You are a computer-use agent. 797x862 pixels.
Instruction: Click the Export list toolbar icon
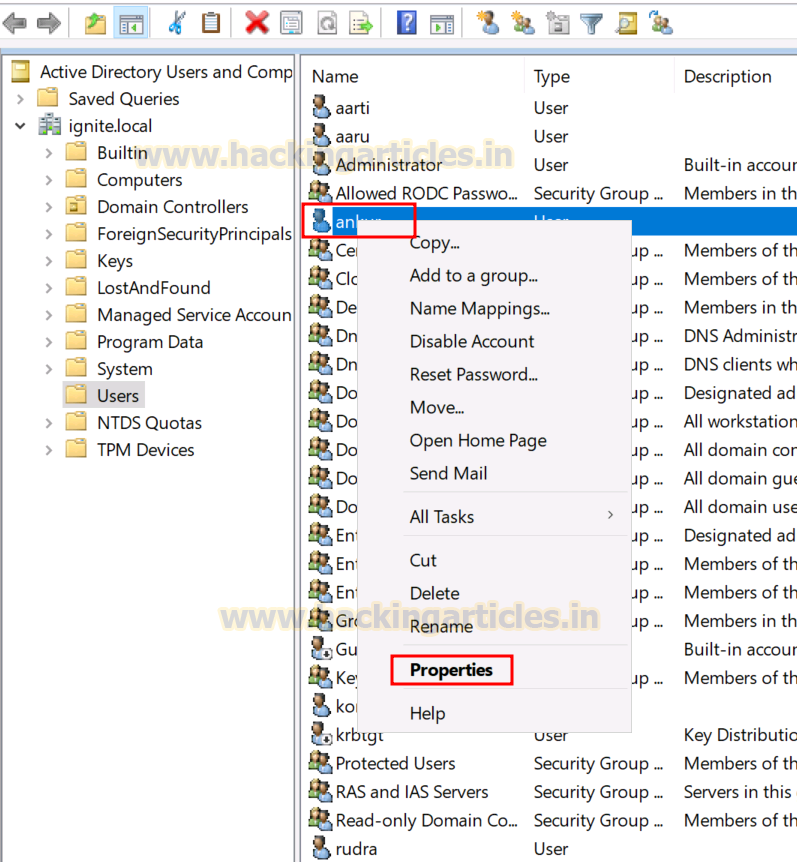pyautogui.click(x=361, y=23)
